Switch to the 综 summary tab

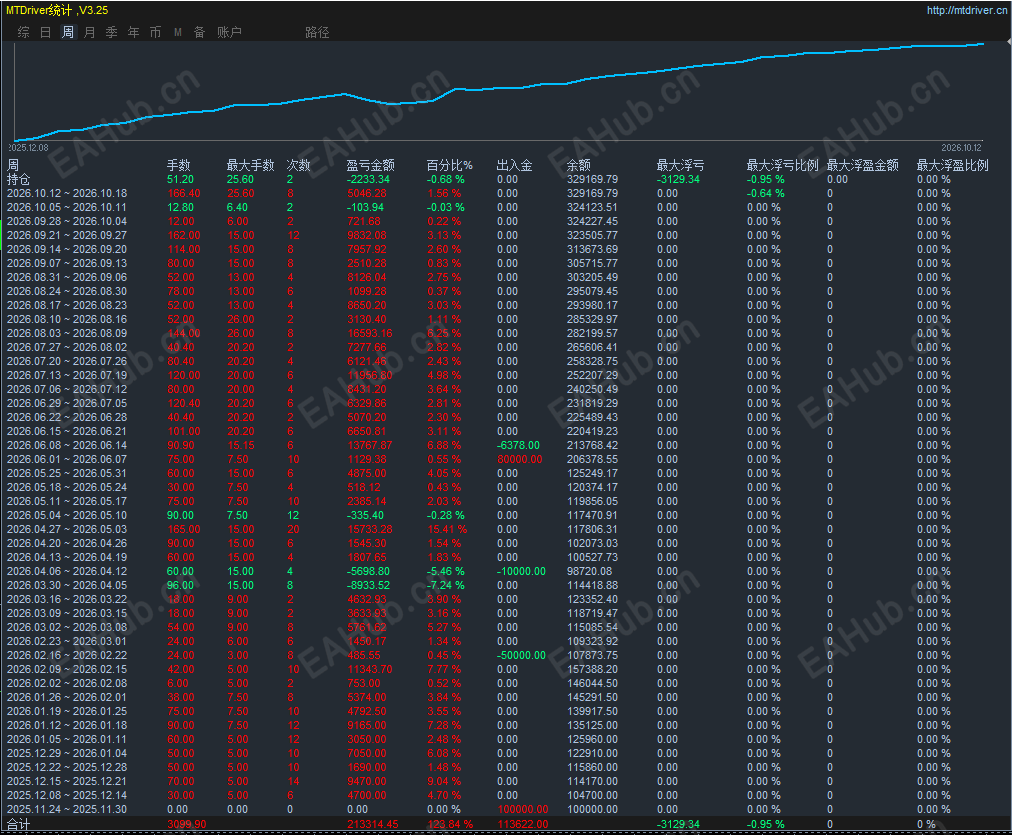click(24, 32)
